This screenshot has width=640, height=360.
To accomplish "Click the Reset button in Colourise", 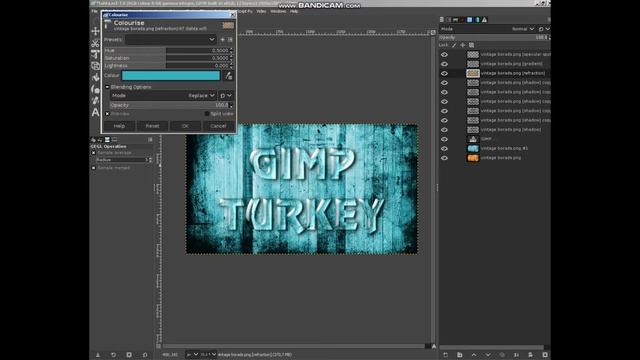I will coord(152,126).
